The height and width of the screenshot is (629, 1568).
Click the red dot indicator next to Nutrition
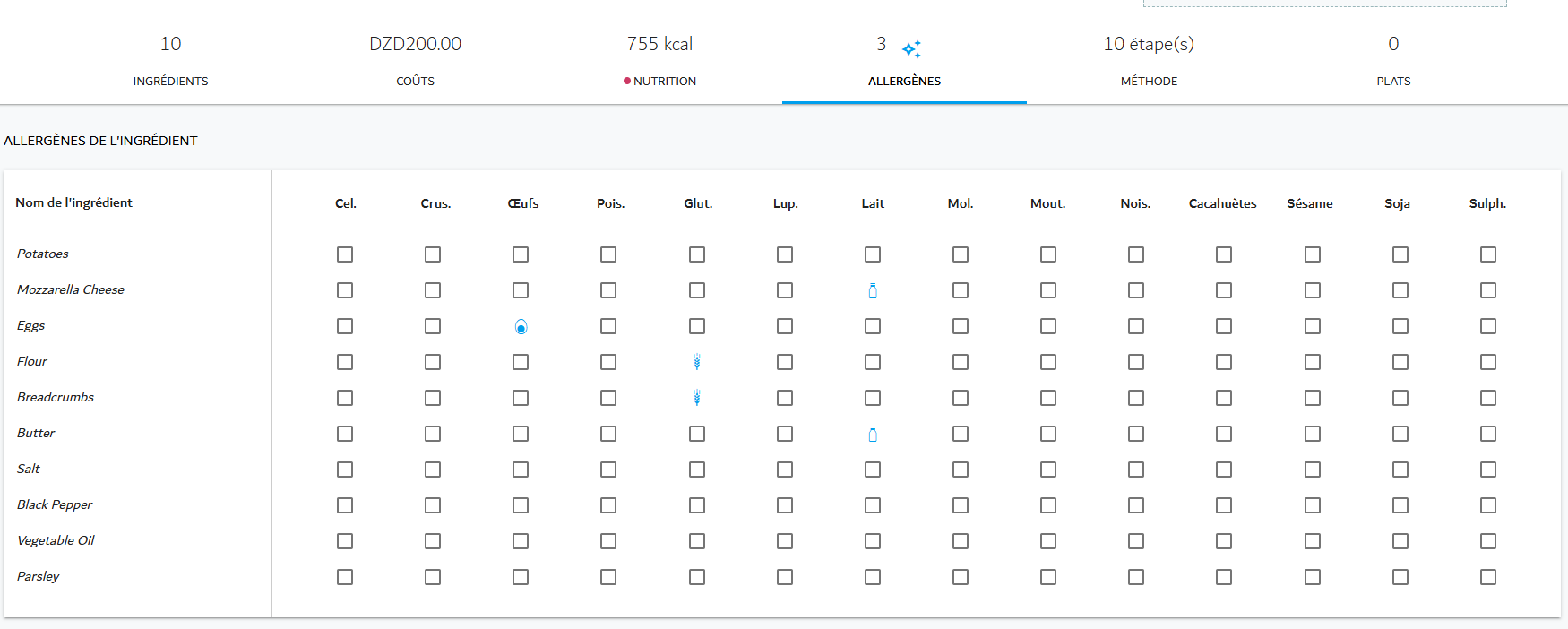(x=627, y=81)
